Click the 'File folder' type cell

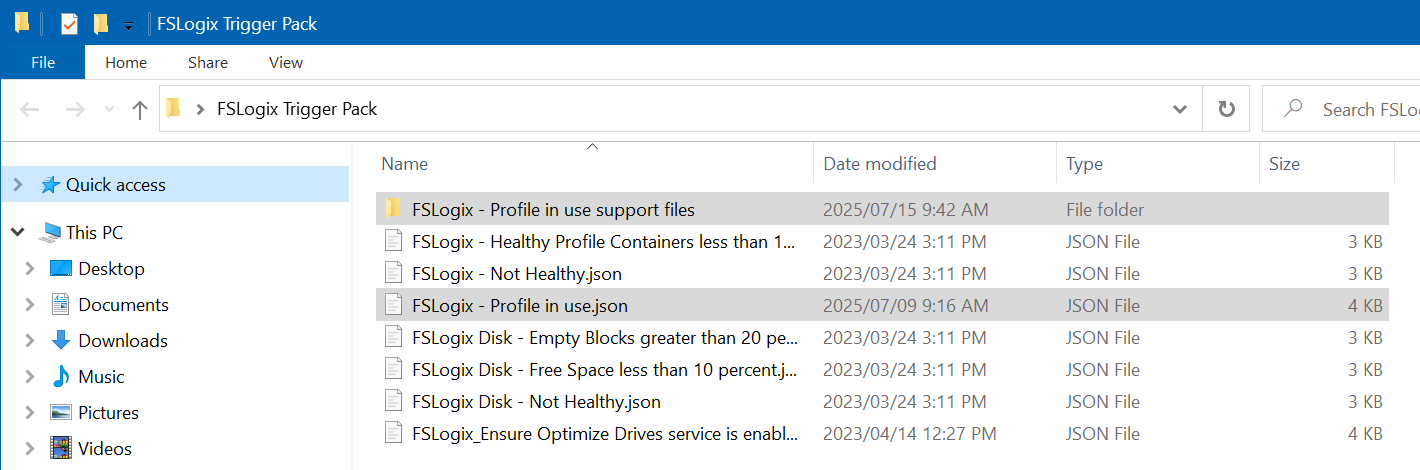1105,210
